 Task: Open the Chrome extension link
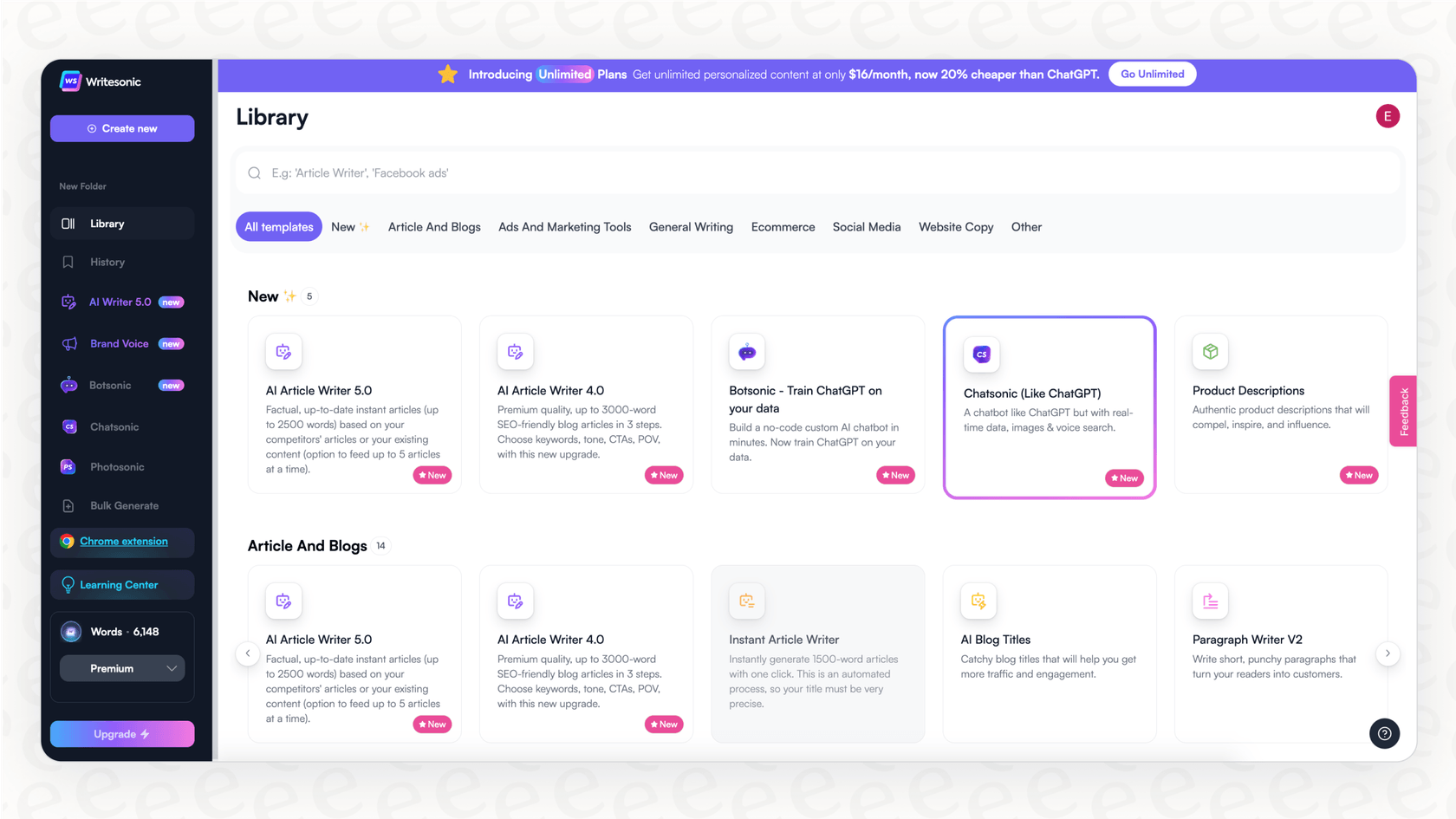[124, 541]
